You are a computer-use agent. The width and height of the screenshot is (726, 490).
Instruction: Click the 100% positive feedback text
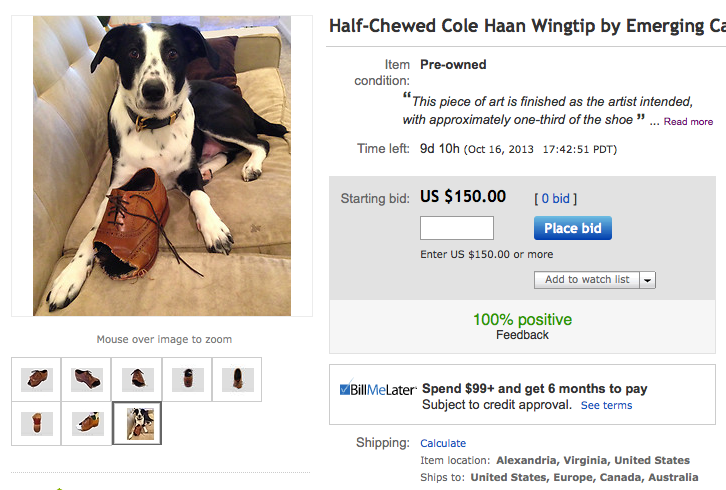point(522,320)
